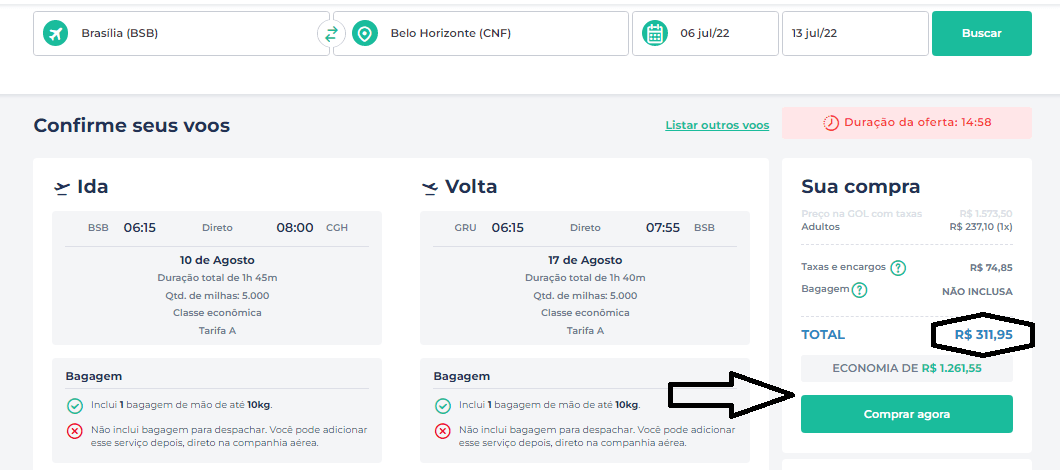
Task: Click the help icon next to Bagagem
Action: click(859, 290)
